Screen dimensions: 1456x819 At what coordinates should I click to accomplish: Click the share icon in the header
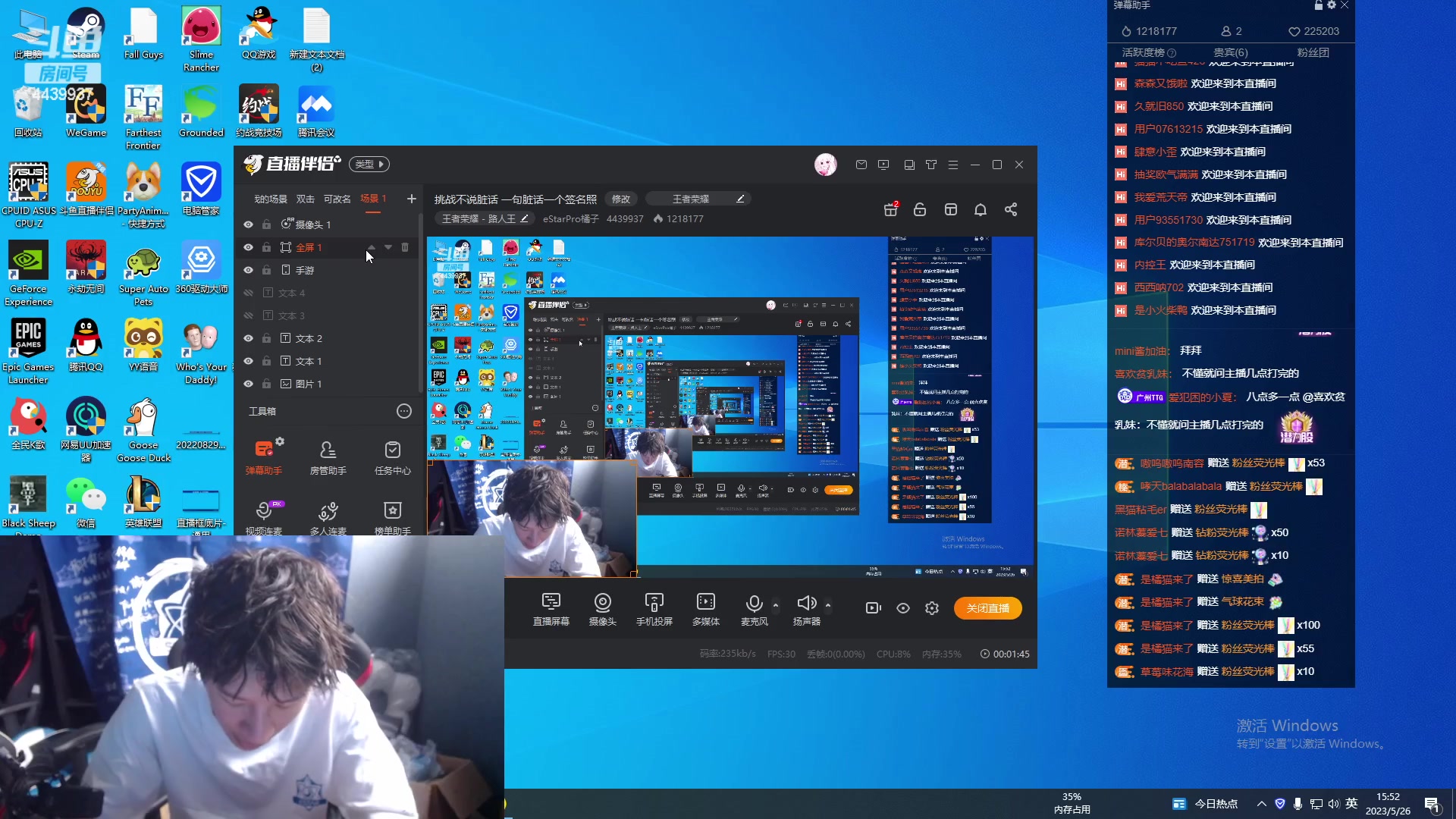coord(1011,209)
